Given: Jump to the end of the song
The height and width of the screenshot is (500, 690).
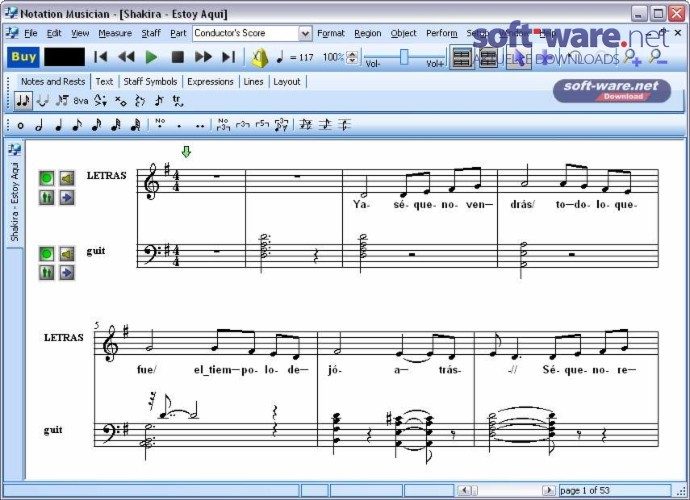Looking at the screenshot, I should point(228,57).
